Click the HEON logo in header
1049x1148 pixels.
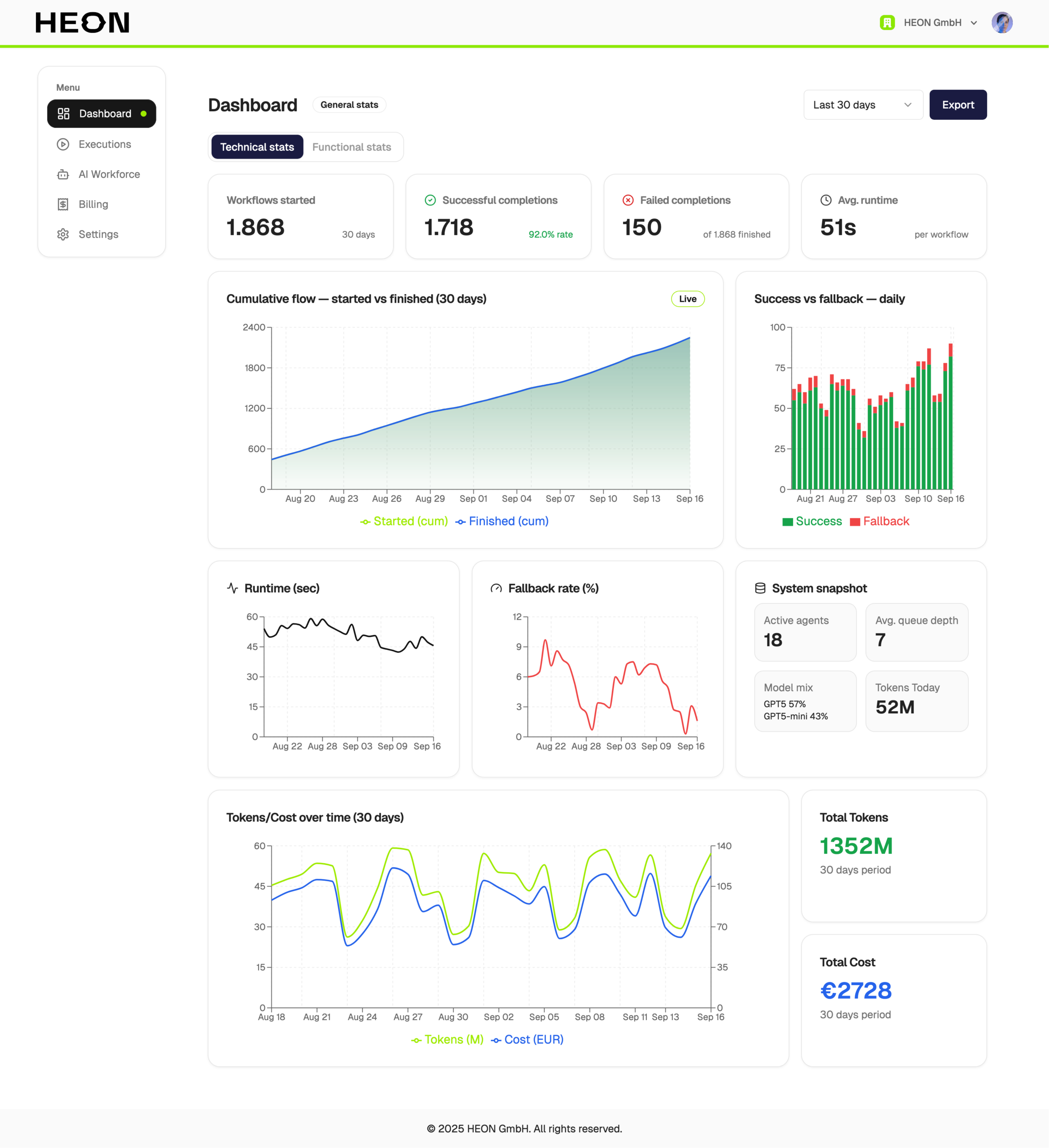82,23
